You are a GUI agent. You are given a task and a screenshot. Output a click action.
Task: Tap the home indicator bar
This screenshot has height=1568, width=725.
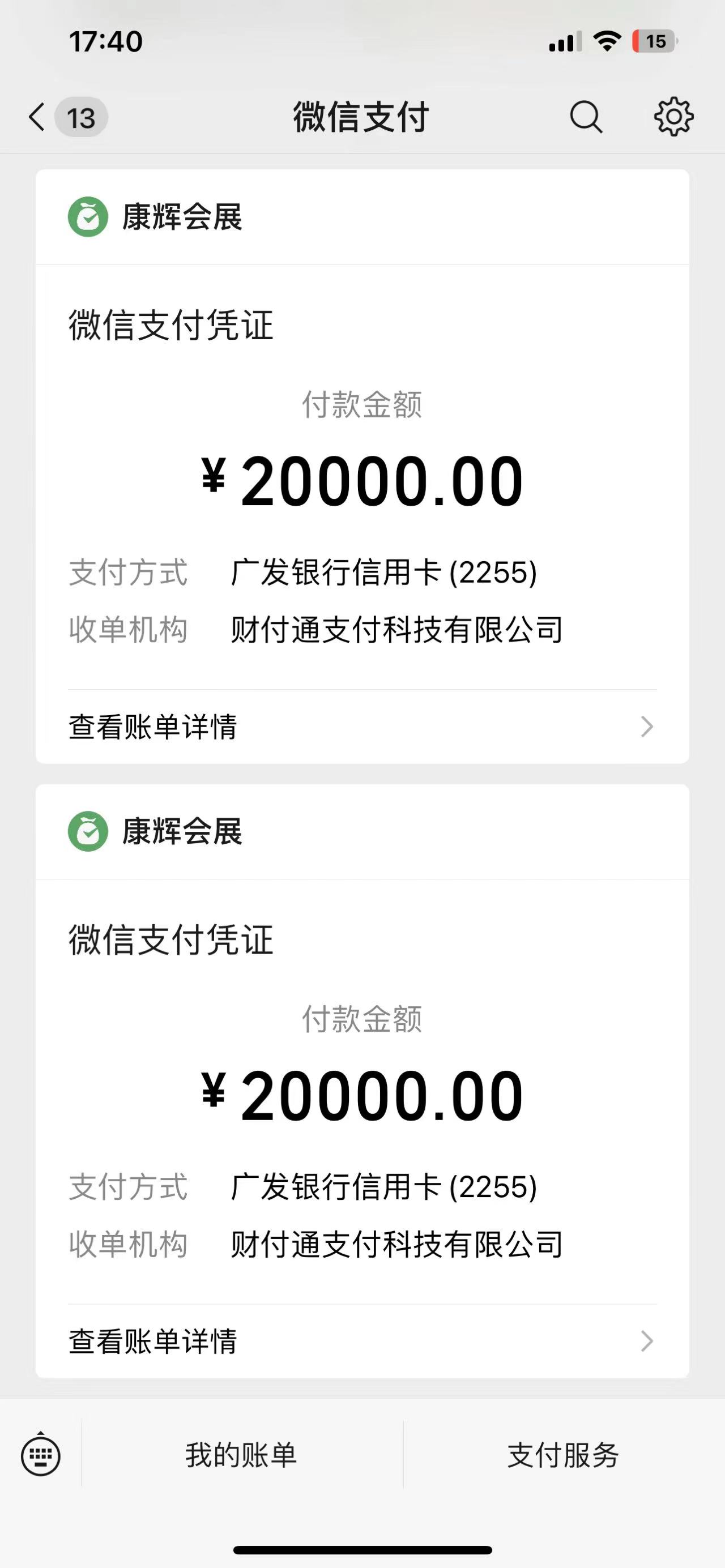362,1550
